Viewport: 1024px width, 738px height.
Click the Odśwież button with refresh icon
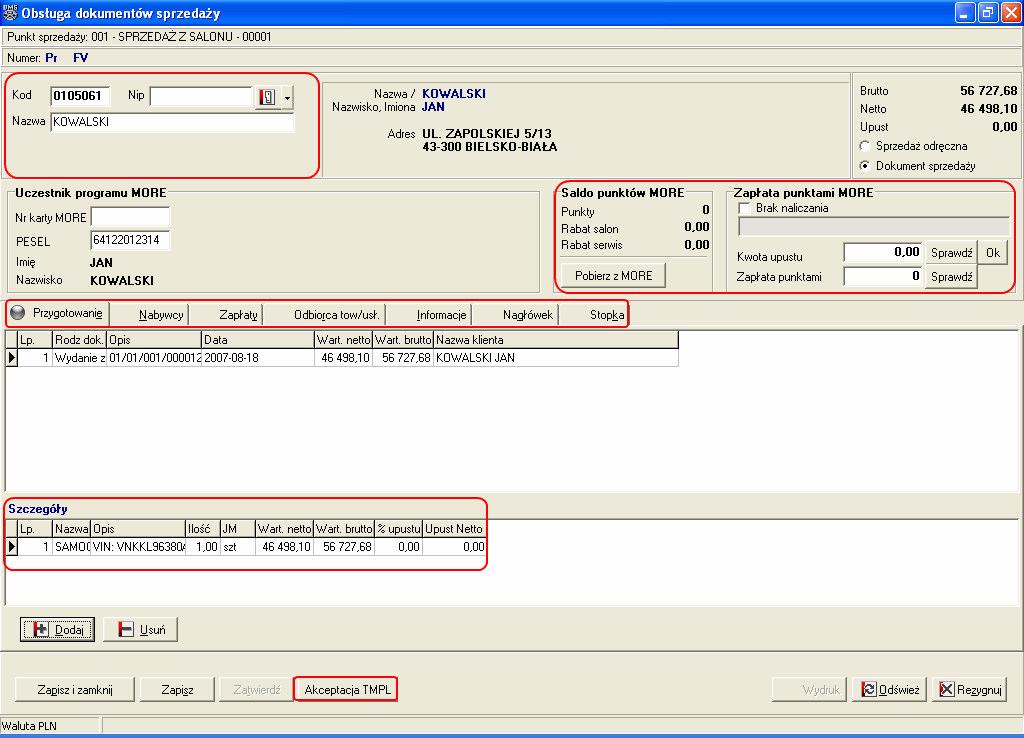[x=889, y=690]
